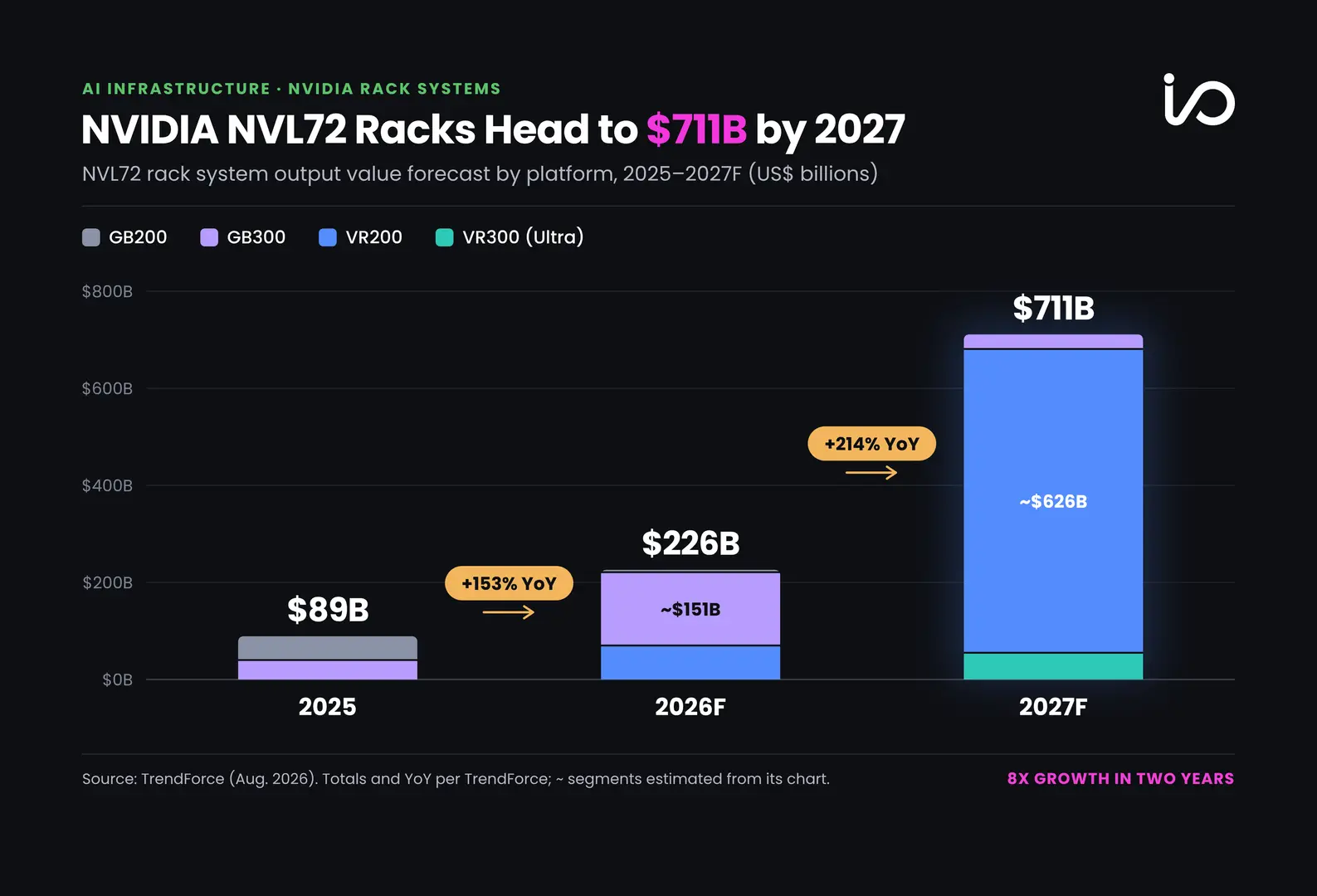
Task: Click the $200B y-axis label
Action: (107, 582)
